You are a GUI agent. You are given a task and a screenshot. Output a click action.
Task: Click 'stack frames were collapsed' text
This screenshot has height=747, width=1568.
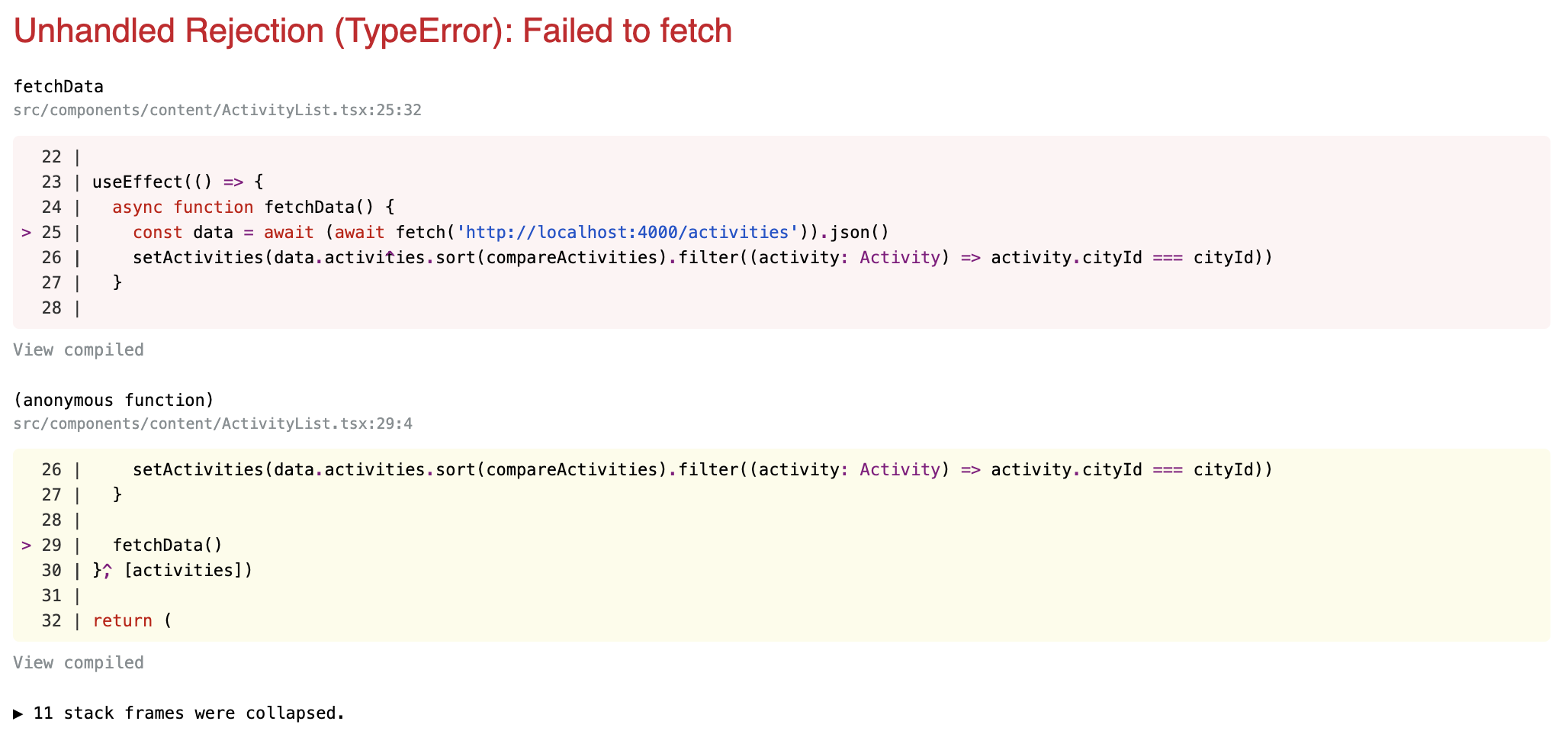[204, 713]
